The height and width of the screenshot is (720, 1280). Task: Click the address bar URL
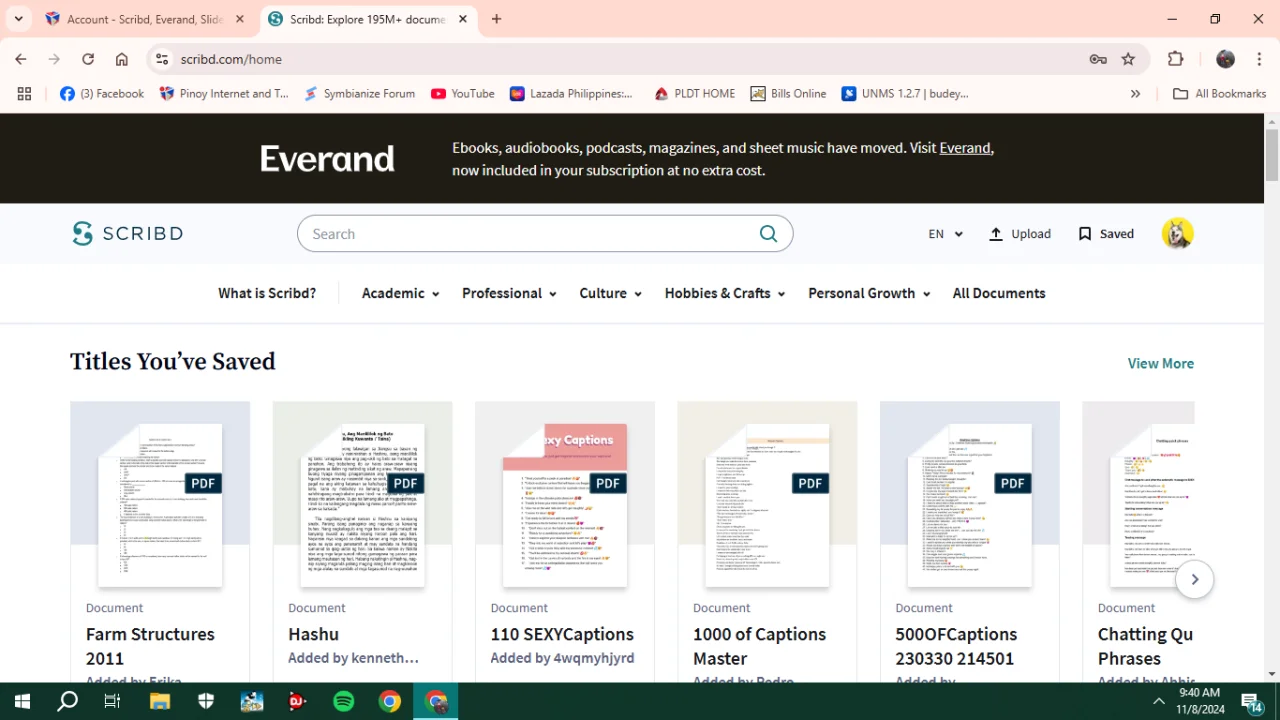point(231,59)
